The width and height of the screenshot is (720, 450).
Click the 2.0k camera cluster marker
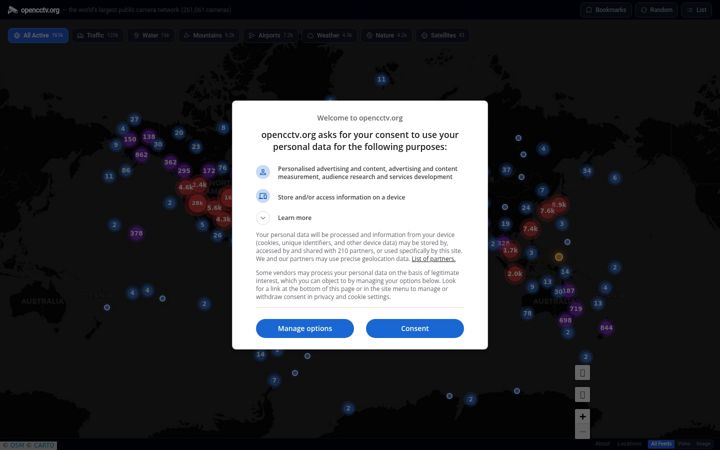pos(515,274)
